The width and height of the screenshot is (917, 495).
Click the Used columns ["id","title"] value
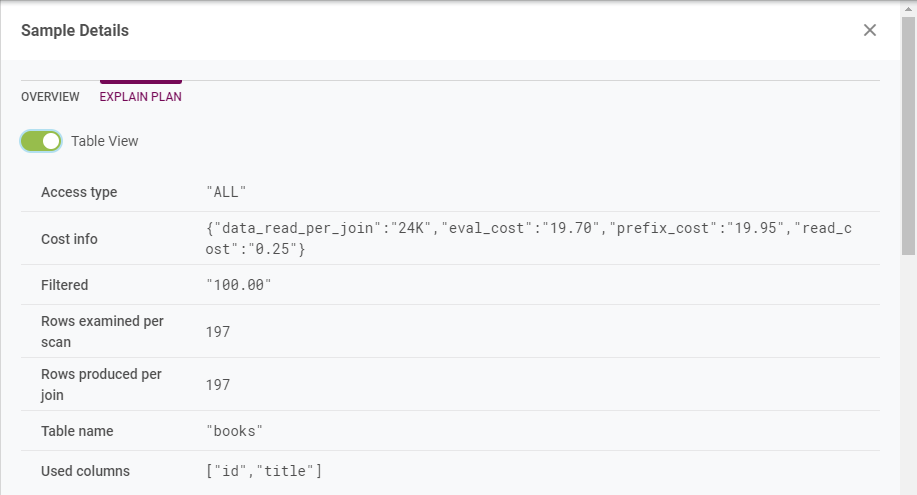[264, 470]
